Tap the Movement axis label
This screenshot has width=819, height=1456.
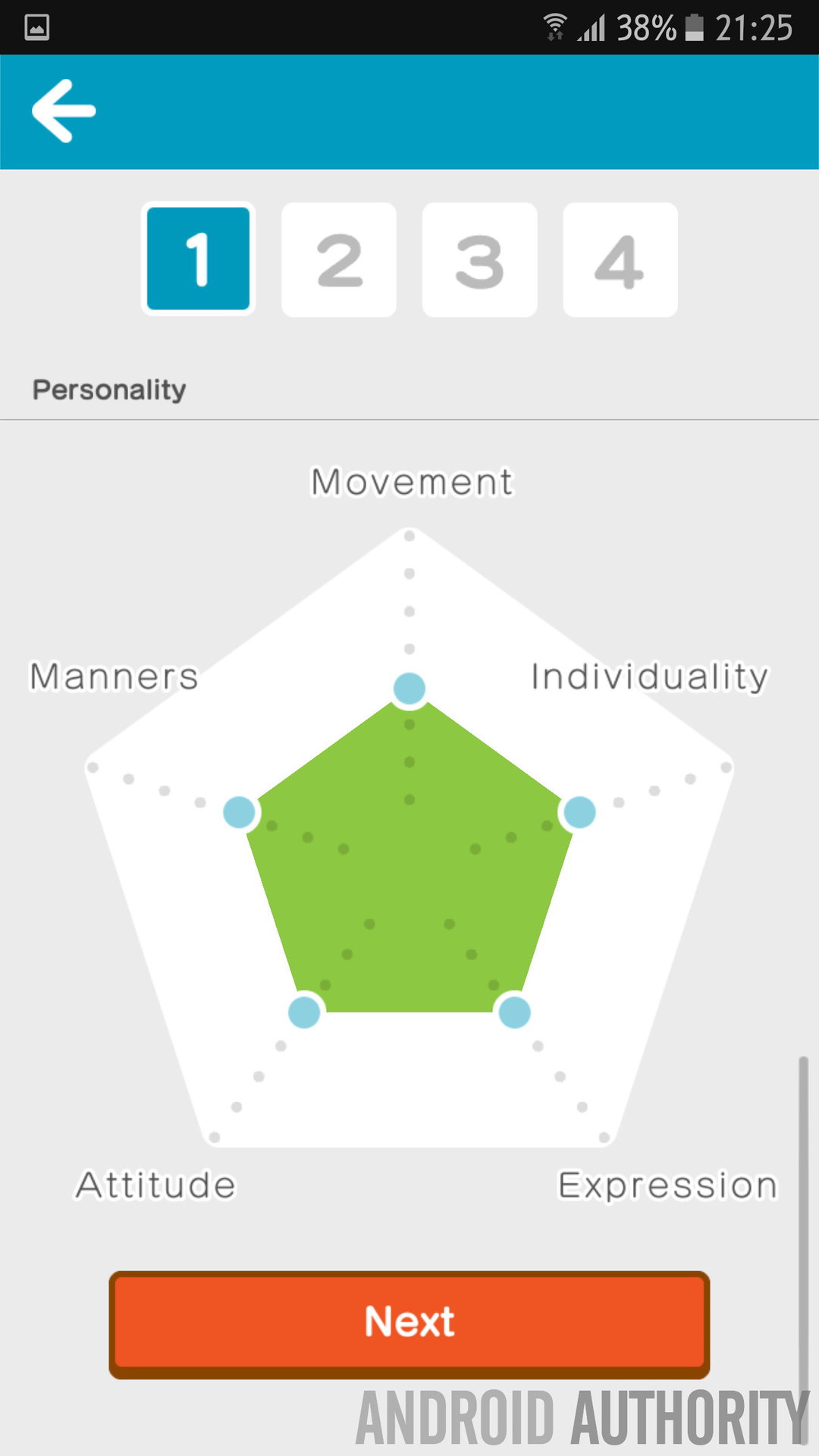tap(412, 482)
